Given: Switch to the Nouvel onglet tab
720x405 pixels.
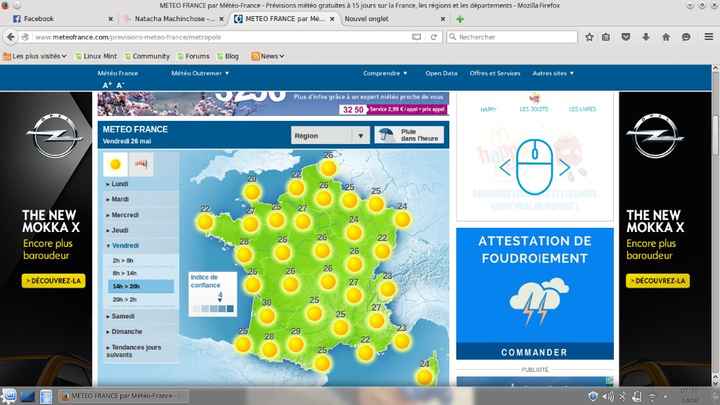Looking at the screenshot, I should coord(394,19).
